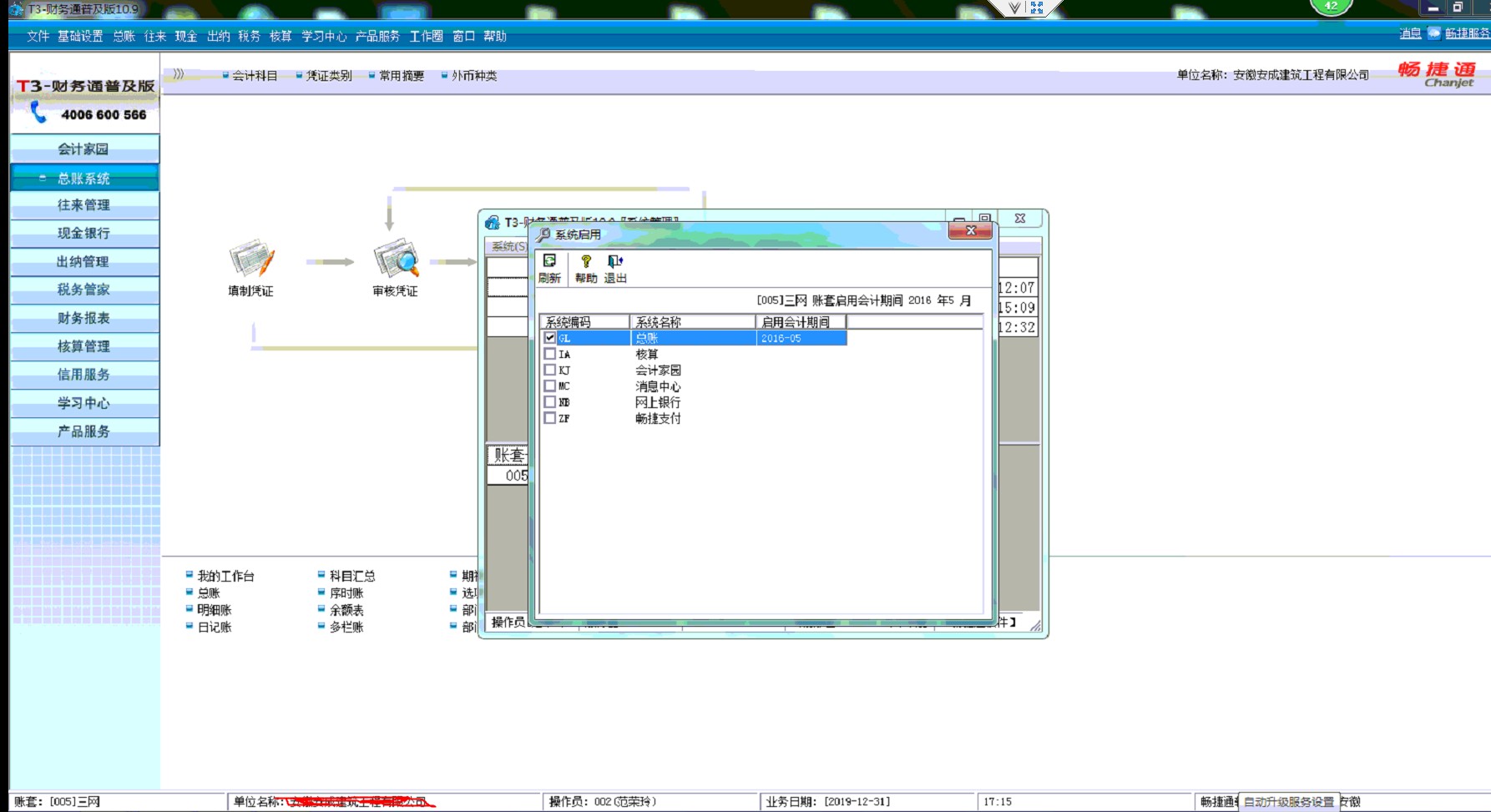1491x812 pixels.
Task: Open the 现金 menu
Action: click(x=186, y=36)
